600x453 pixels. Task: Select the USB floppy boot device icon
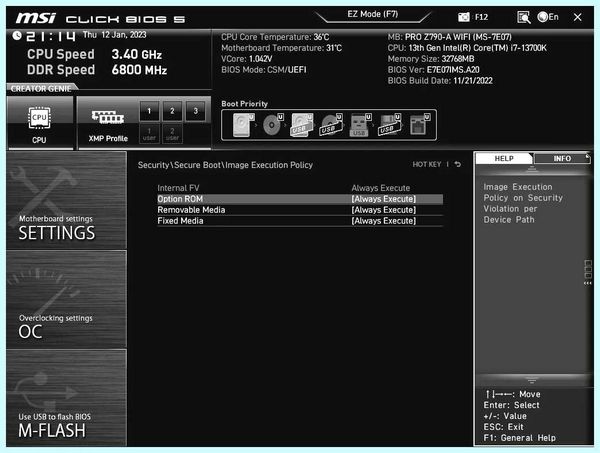tap(390, 125)
